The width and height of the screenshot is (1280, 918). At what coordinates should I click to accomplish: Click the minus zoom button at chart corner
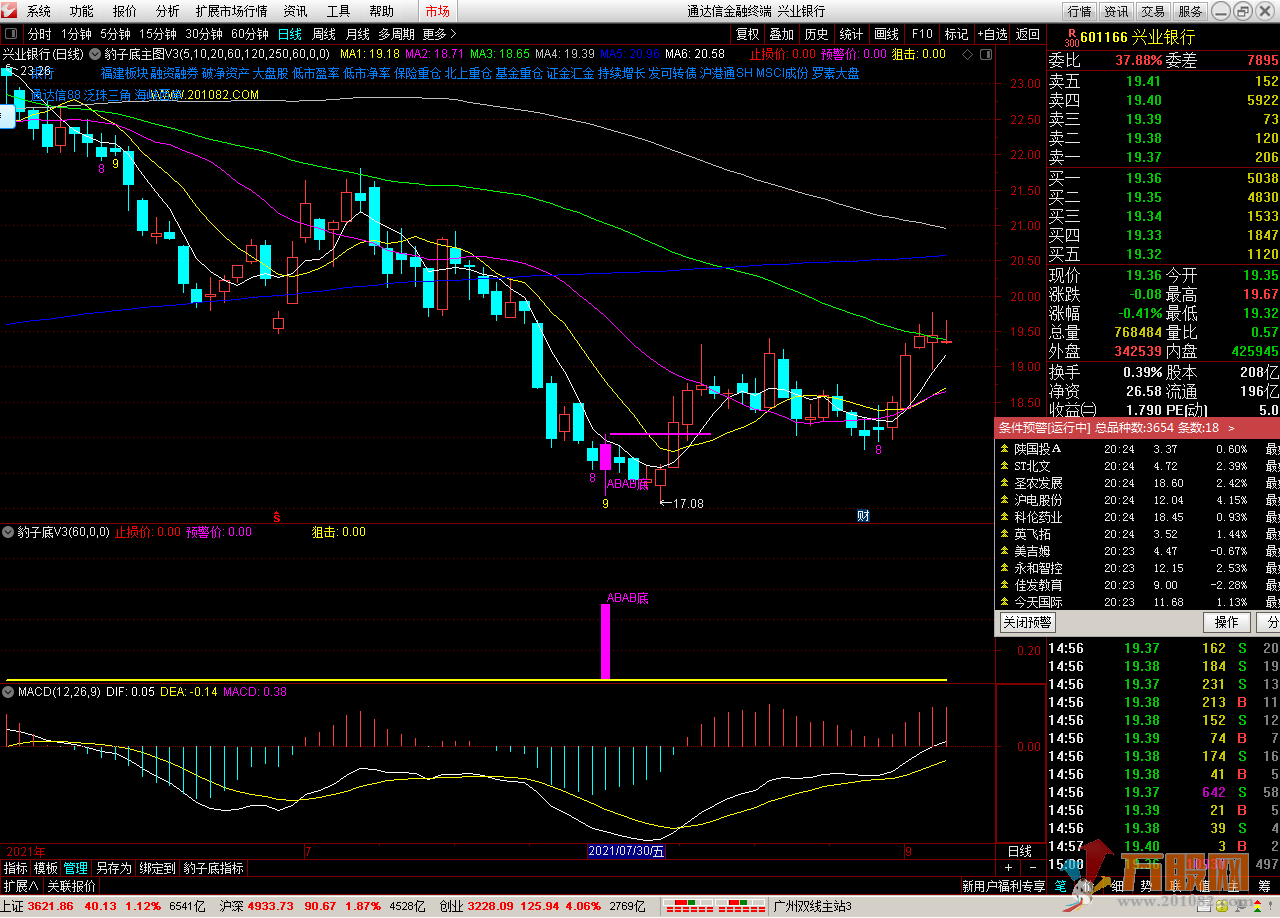[1035, 868]
